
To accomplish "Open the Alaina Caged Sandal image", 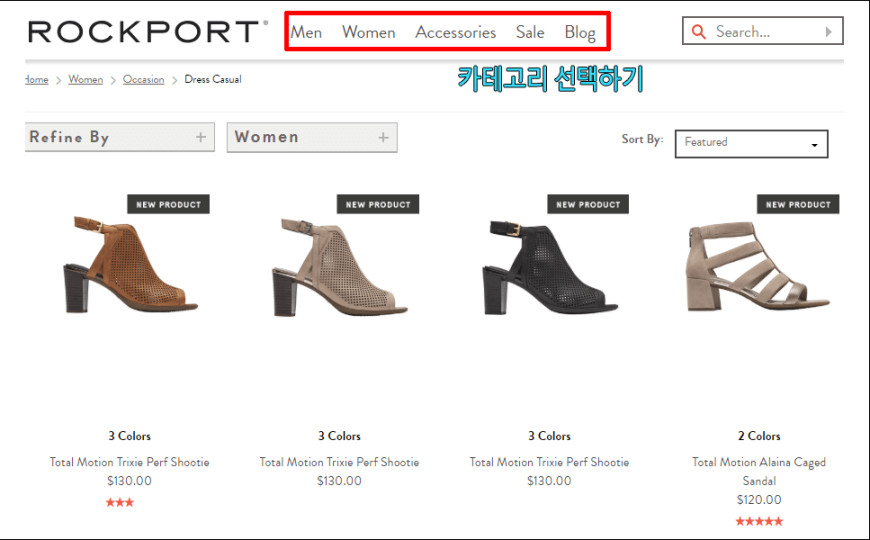I will tap(758, 266).
